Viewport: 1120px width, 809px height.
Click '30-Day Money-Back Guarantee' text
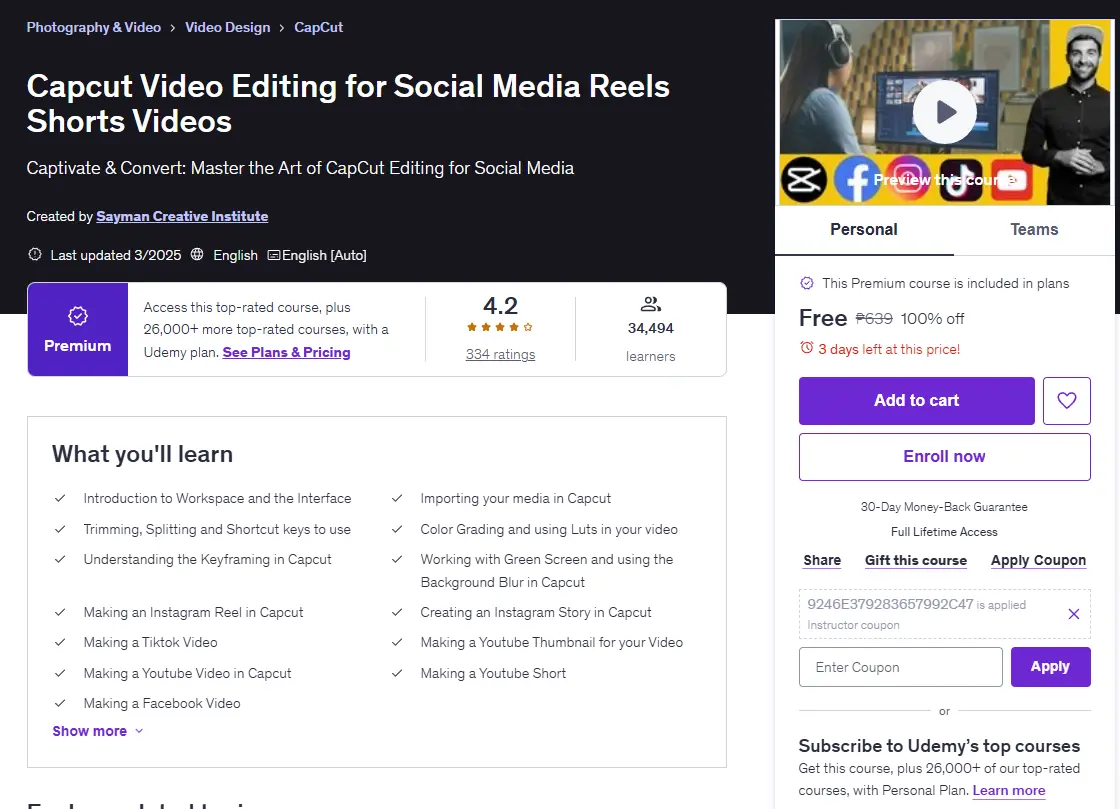[x=944, y=507]
